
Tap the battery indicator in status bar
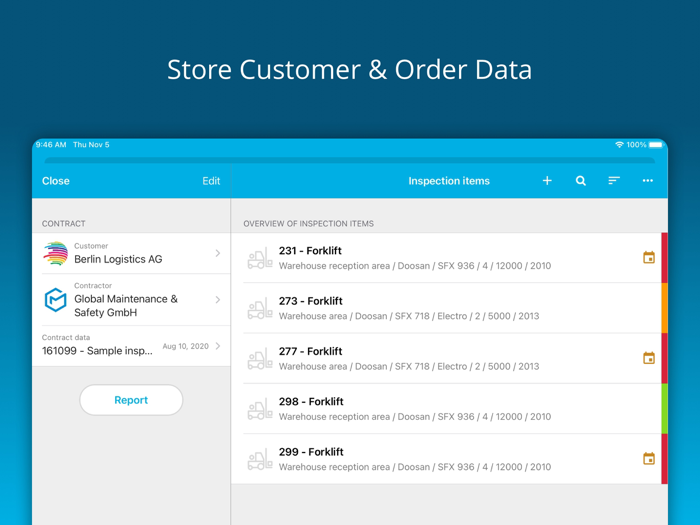click(656, 145)
